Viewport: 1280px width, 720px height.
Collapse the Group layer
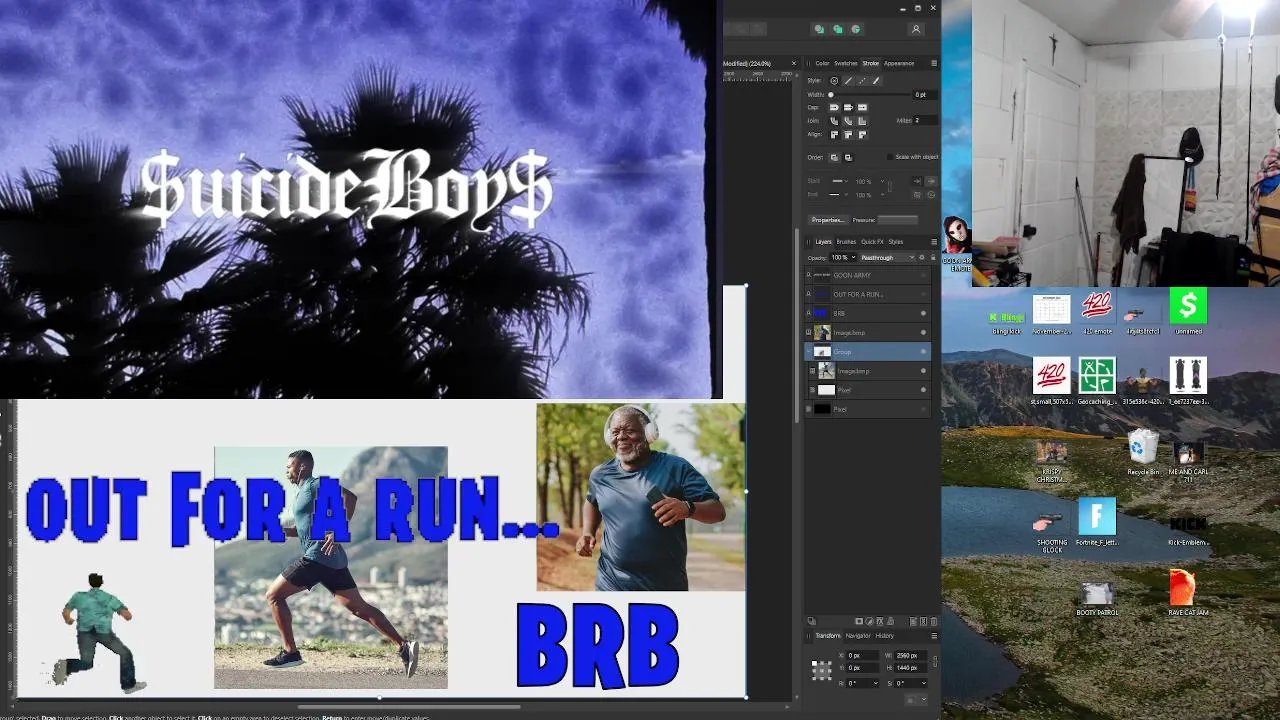[x=808, y=351]
